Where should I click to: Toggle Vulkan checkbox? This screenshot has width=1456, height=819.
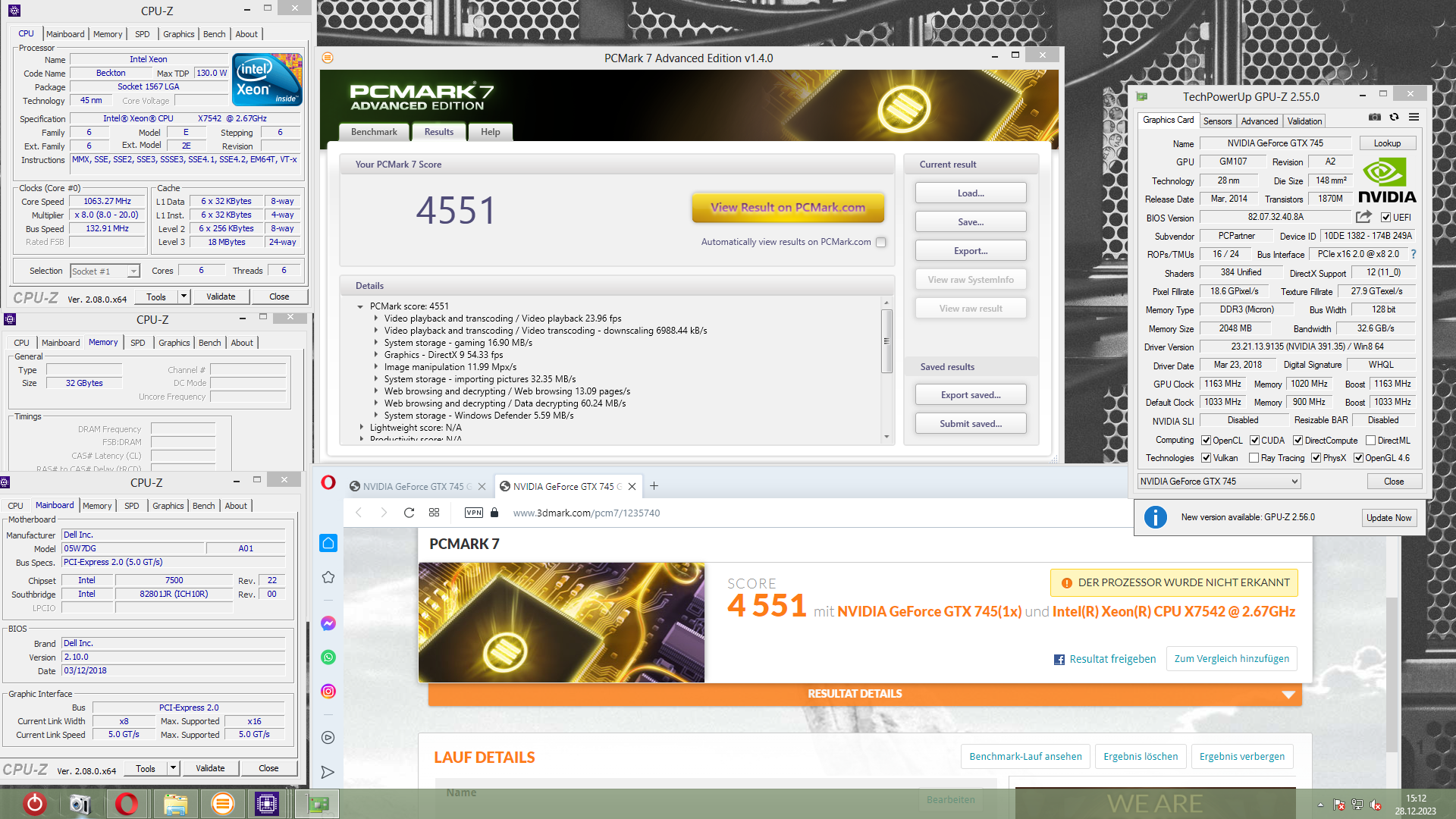click(x=1206, y=458)
